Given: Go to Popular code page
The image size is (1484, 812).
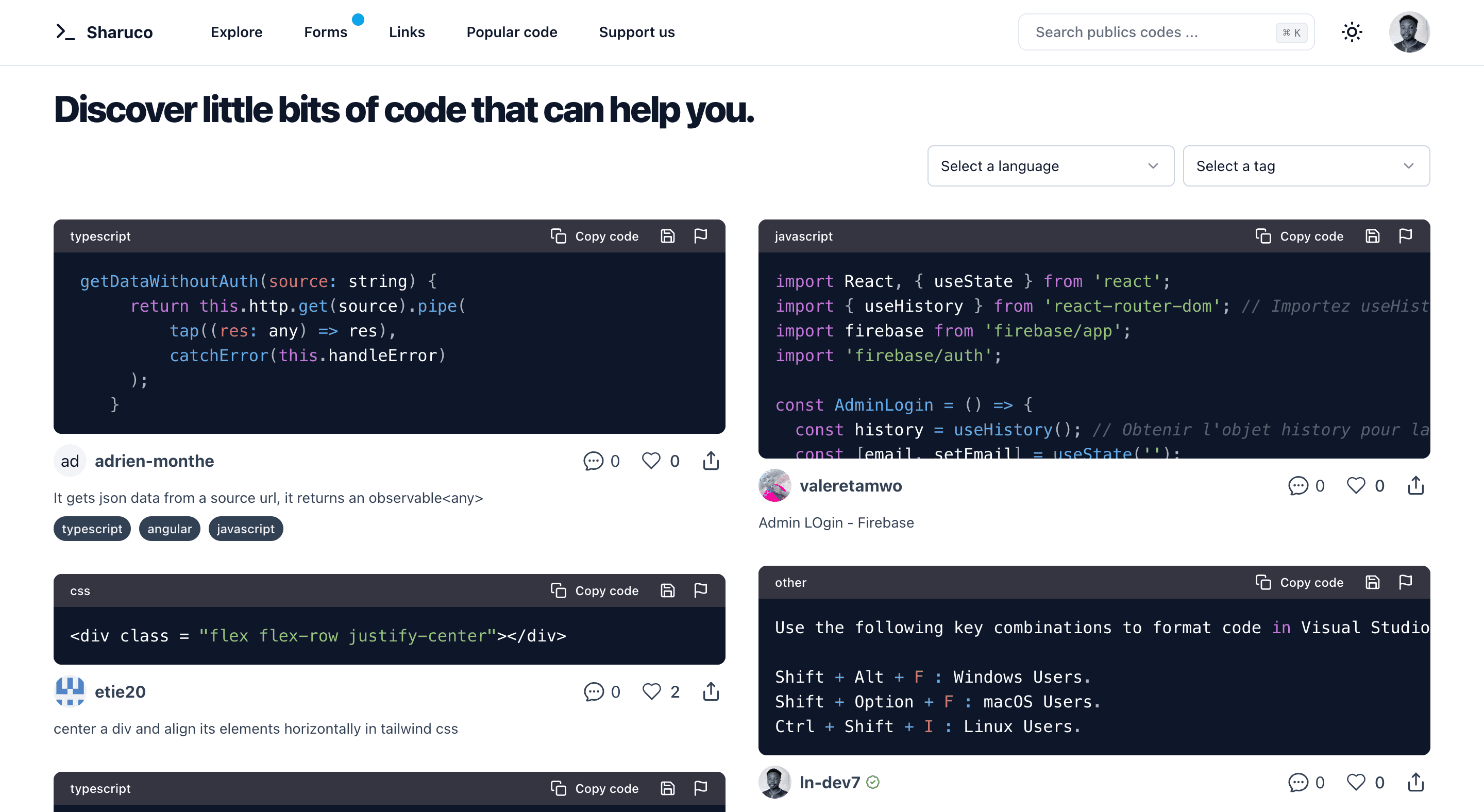Looking at the screenshot, I should point(512,32).
